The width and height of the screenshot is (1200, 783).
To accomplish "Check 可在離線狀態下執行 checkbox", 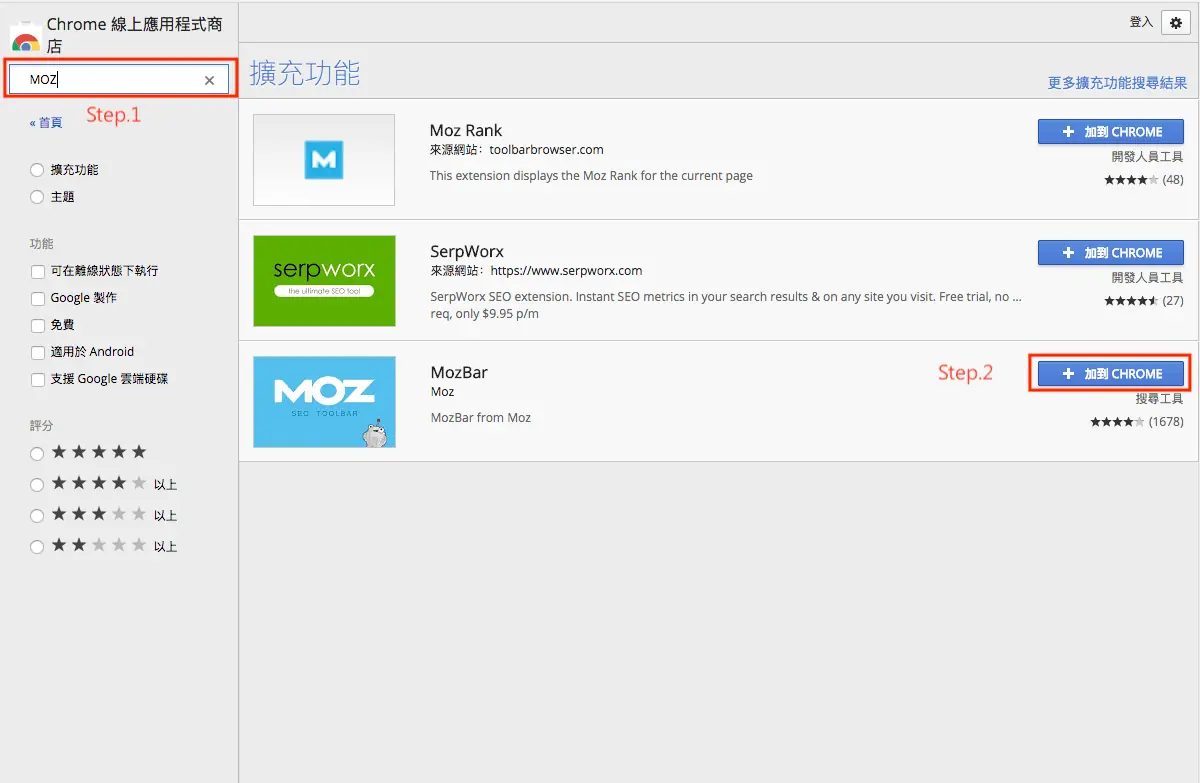I will 38,271.
